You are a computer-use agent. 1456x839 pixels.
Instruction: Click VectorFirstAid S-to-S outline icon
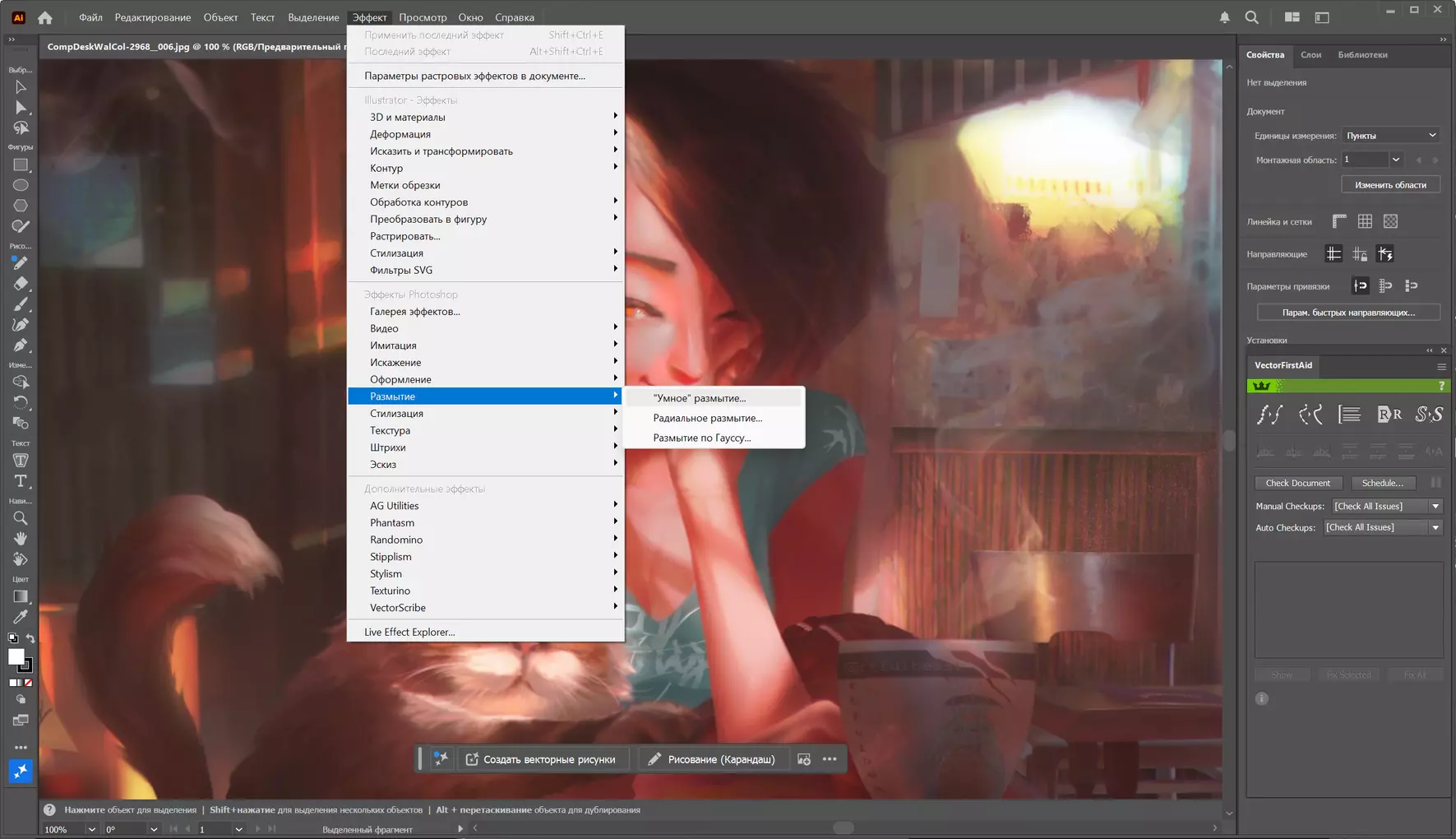coord(1429,415)
